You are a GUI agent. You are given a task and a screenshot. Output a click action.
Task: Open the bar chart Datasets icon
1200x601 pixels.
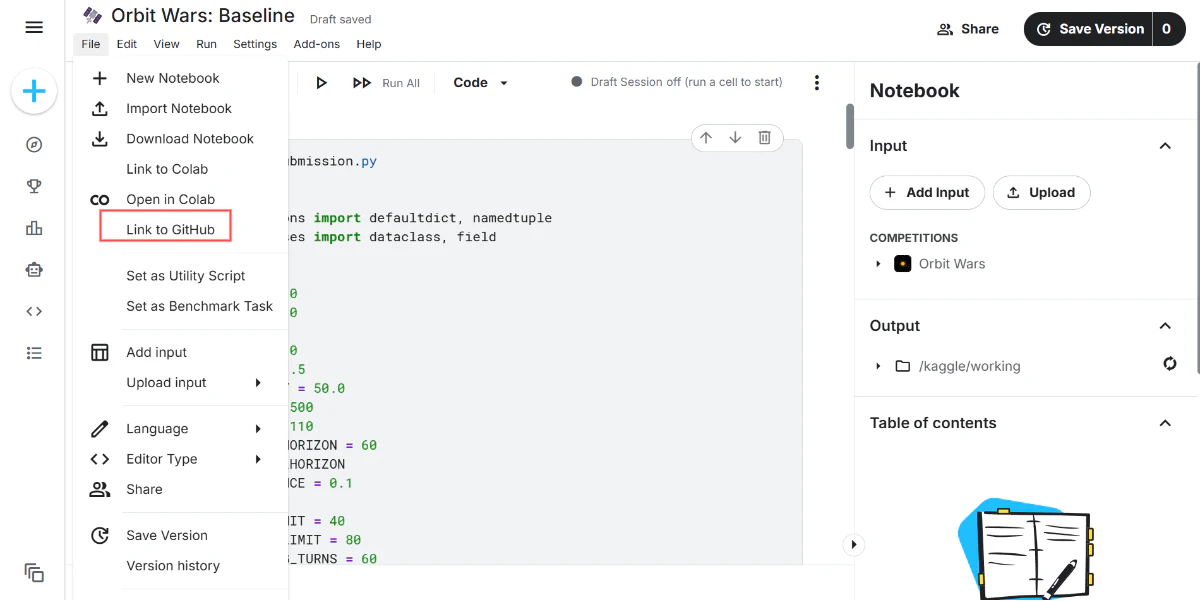click(x=34, y=228)
